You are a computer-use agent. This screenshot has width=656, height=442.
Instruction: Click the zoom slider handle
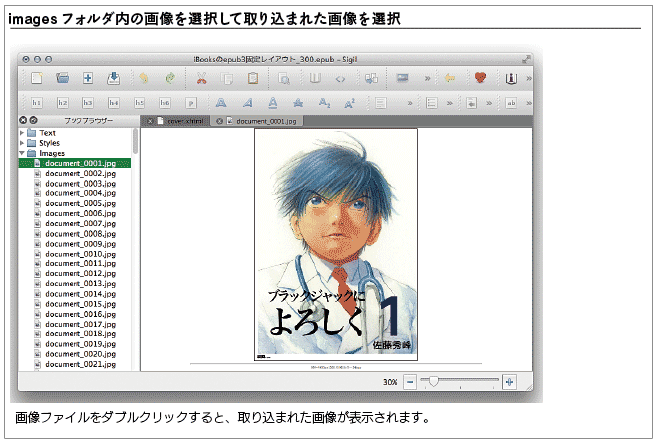(x=433, y=381)
